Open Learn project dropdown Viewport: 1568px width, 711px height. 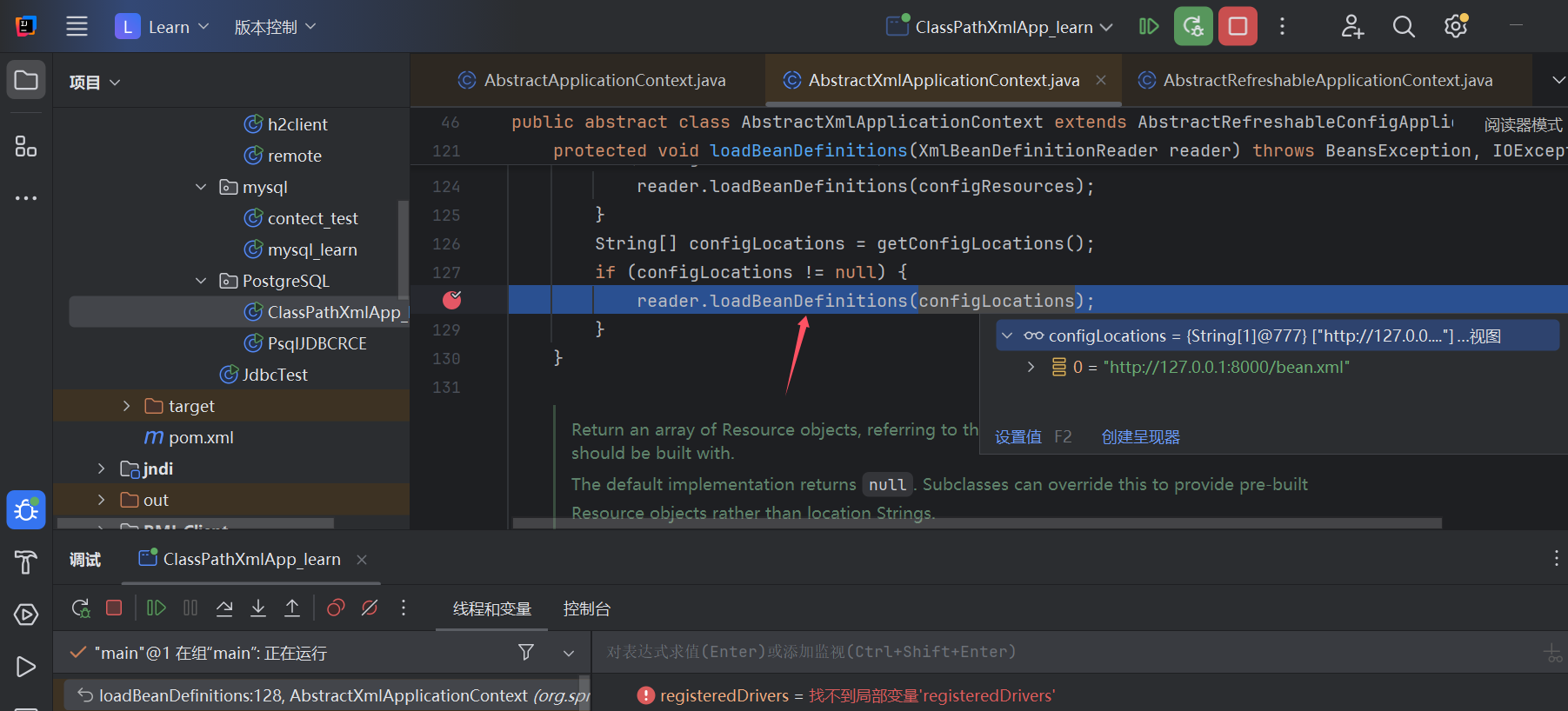[163, 27]
